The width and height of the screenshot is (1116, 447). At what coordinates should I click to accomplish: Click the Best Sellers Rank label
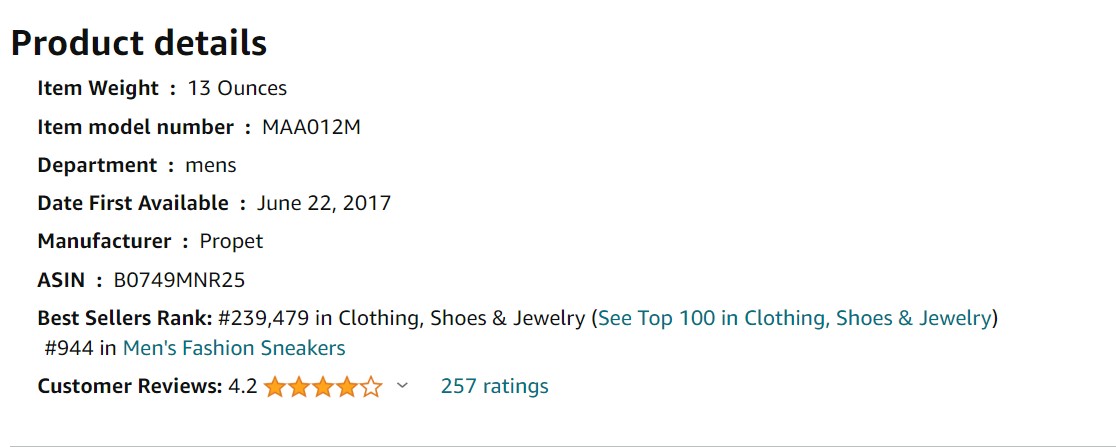125,317
